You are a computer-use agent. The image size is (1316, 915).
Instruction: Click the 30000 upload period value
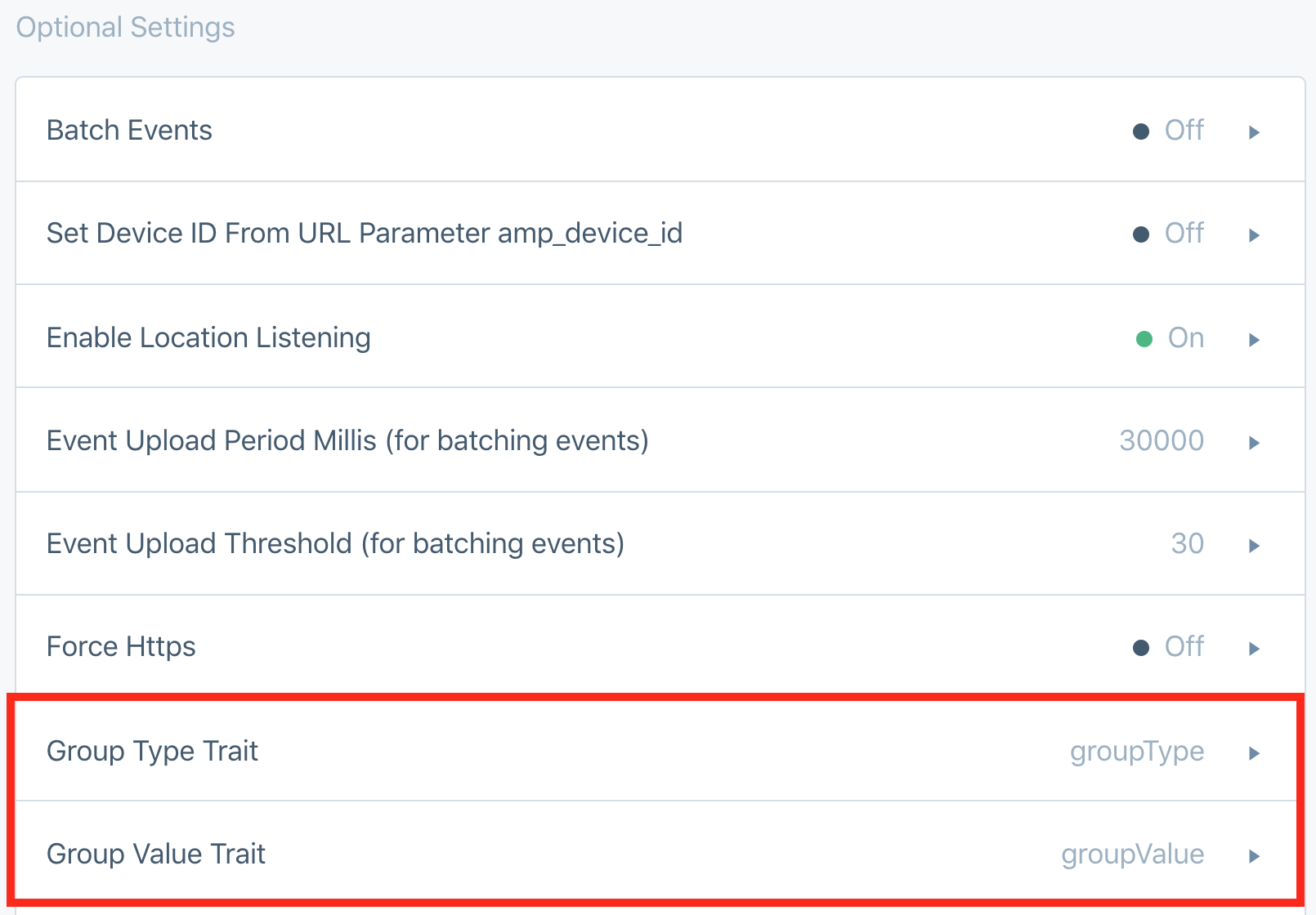point(1162,441)
